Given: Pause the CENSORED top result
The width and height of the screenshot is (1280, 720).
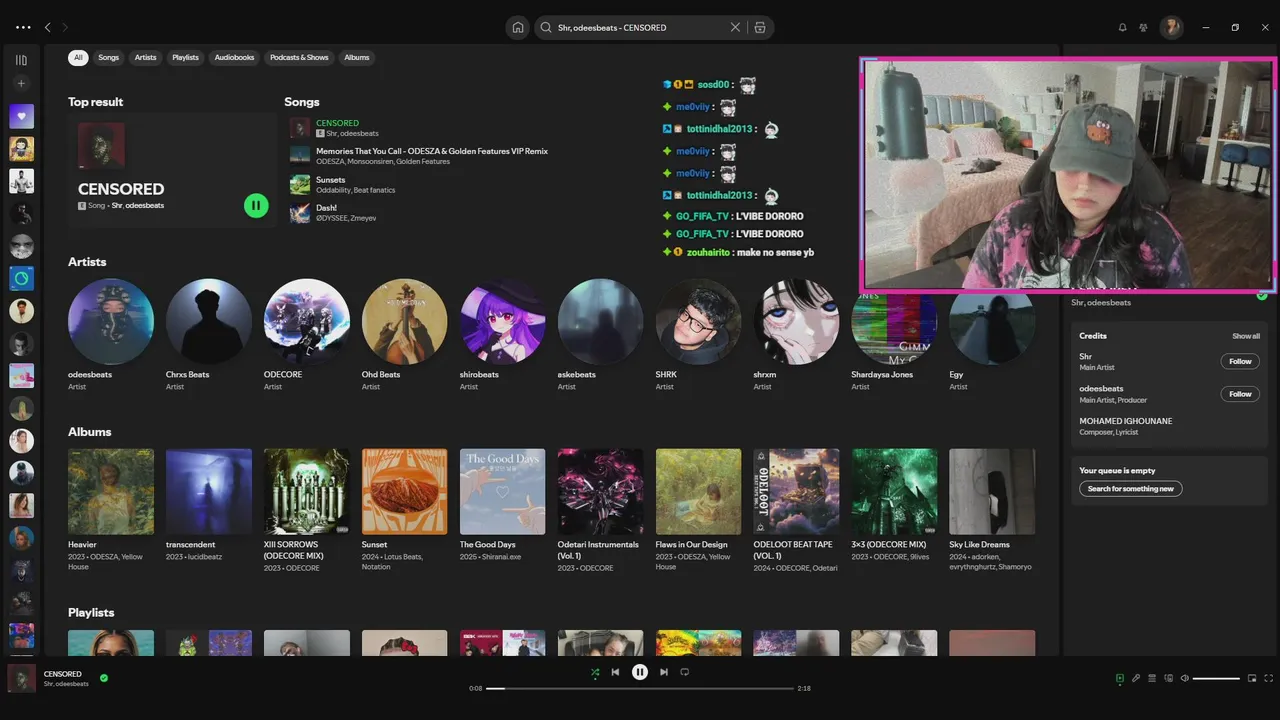Looking at the screenshot, I should (256, 205).
